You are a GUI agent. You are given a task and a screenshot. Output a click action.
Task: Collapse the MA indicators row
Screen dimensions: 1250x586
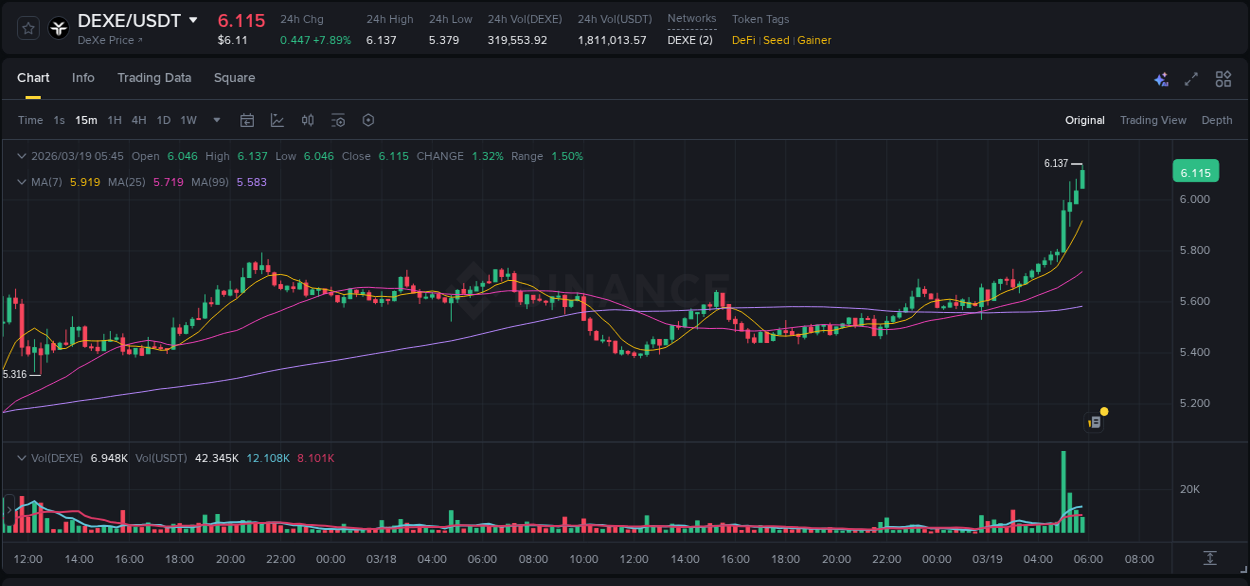pyautogui.click(x=20, y=182)
